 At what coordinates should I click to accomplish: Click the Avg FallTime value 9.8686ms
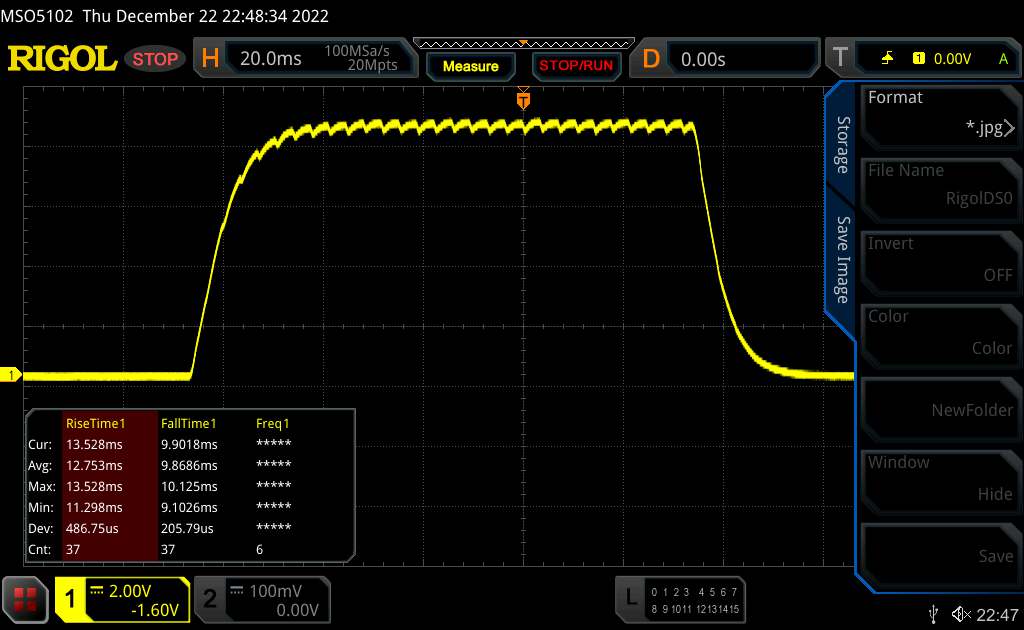click(189, 465)
